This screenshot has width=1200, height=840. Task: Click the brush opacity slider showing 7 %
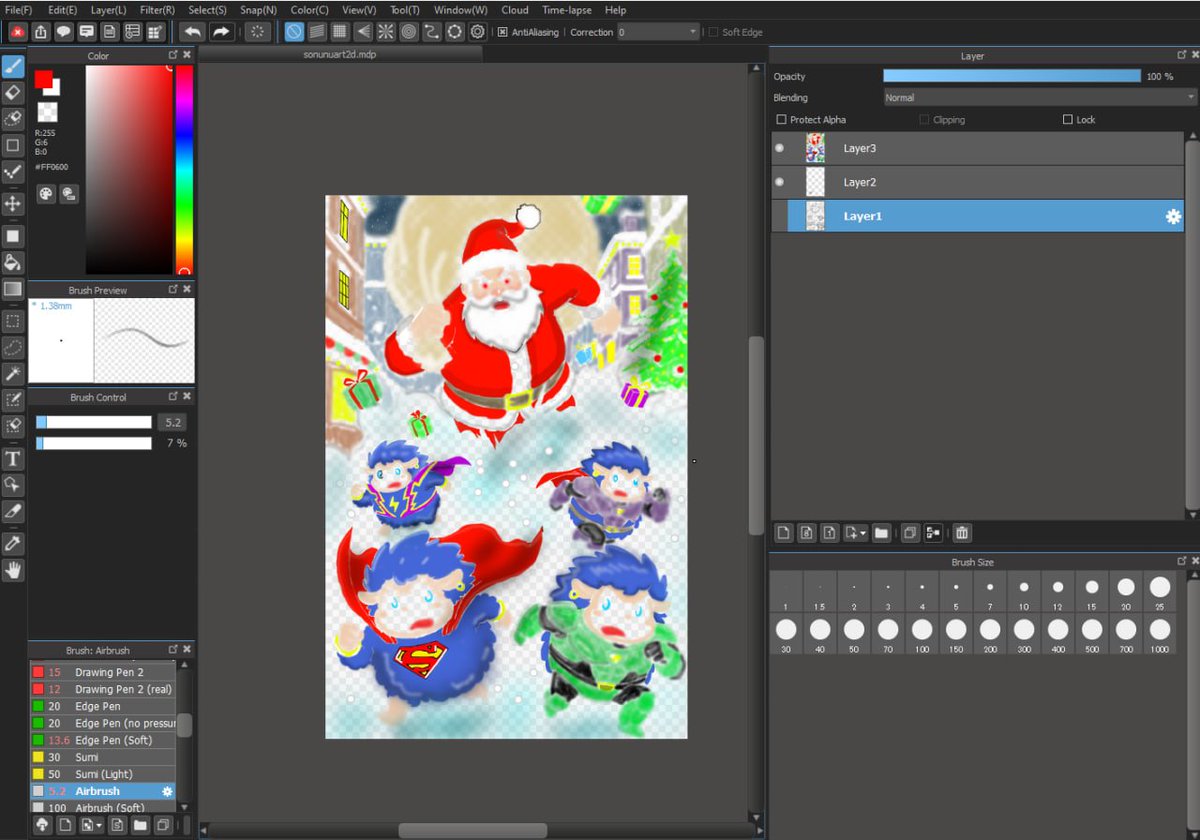(94, 443)
